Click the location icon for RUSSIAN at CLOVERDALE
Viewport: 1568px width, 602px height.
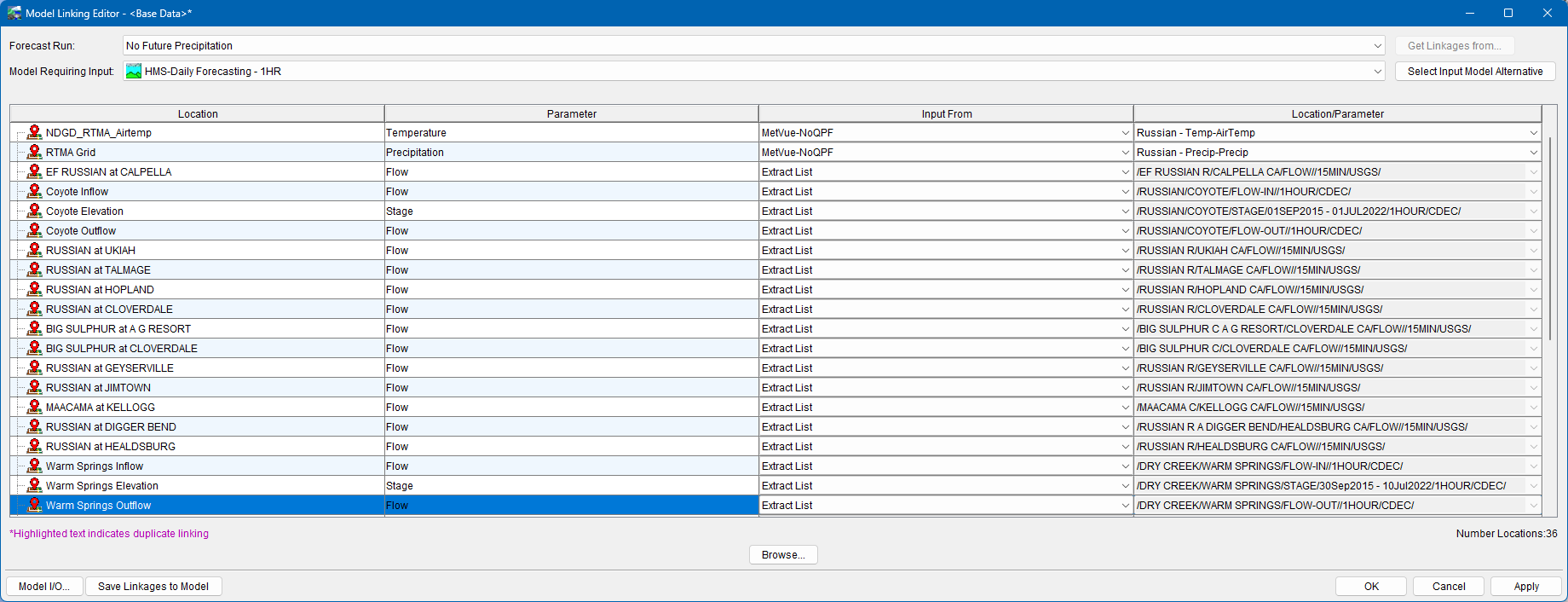[x=34, y=309]
